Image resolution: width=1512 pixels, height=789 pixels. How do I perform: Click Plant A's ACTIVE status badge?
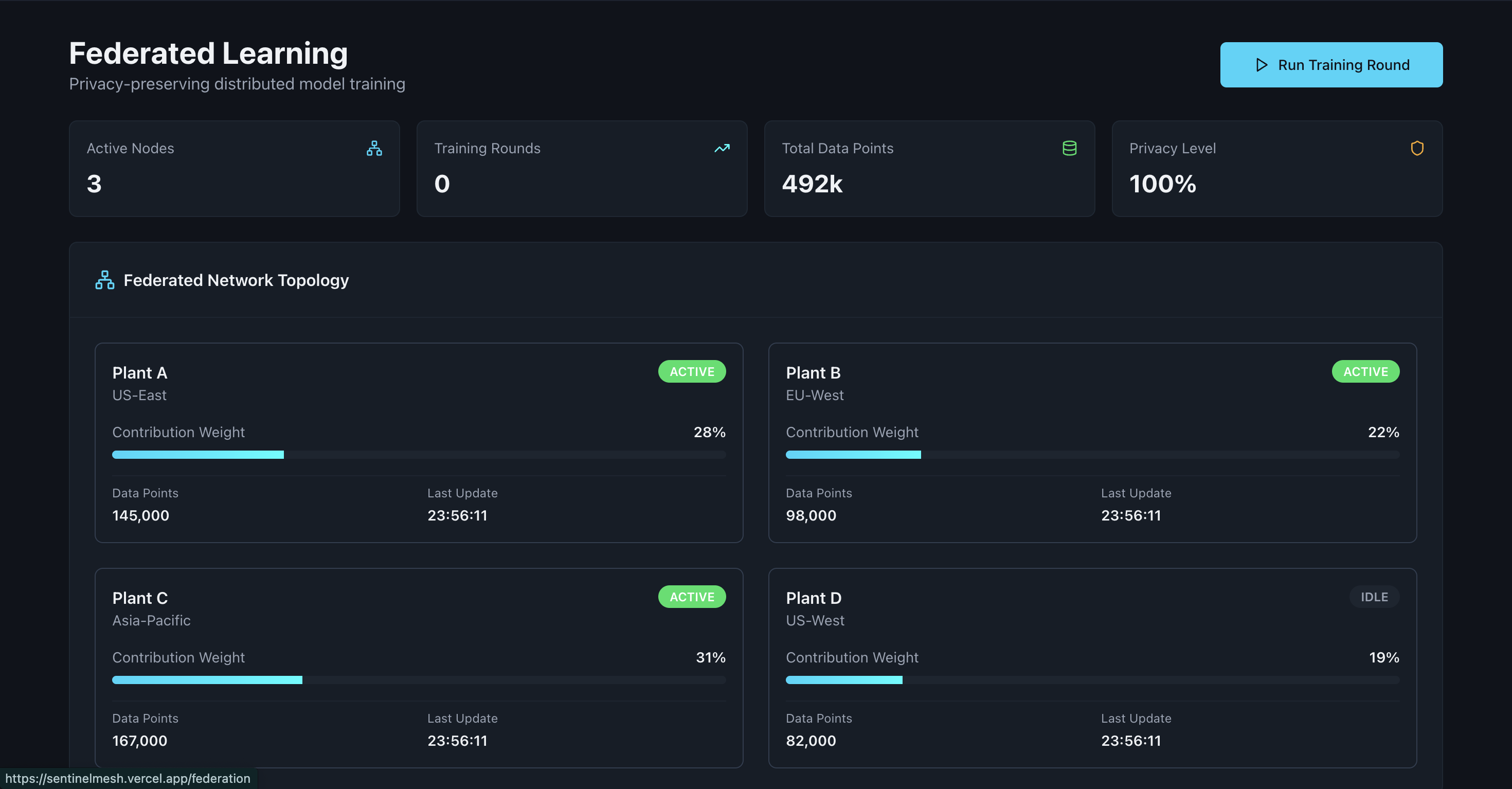[x=691, y=371]
